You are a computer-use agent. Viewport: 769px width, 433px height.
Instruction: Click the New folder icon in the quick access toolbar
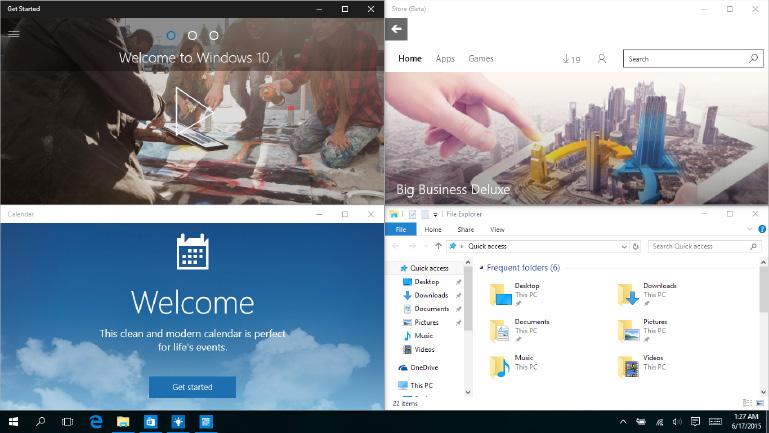[425, 214]
